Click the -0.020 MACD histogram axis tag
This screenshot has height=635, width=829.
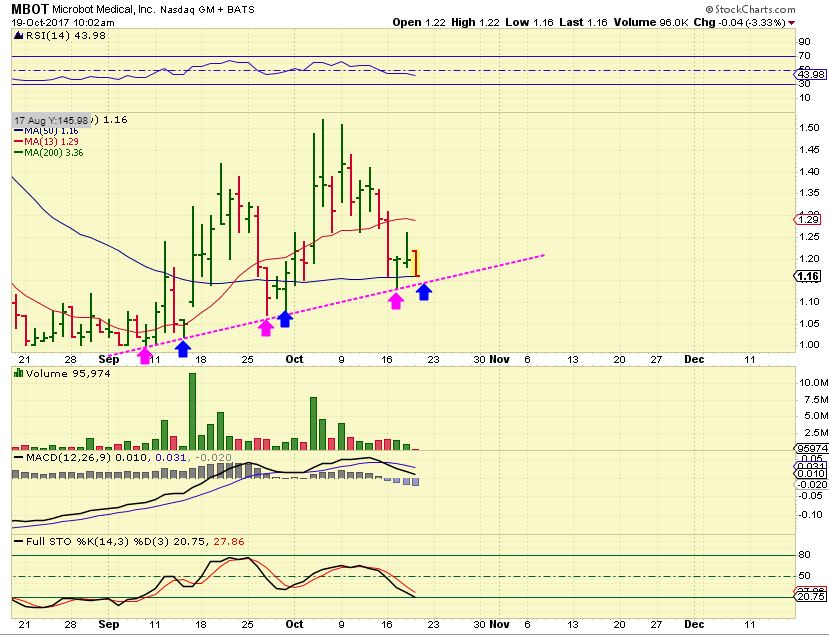coord(813,484)
